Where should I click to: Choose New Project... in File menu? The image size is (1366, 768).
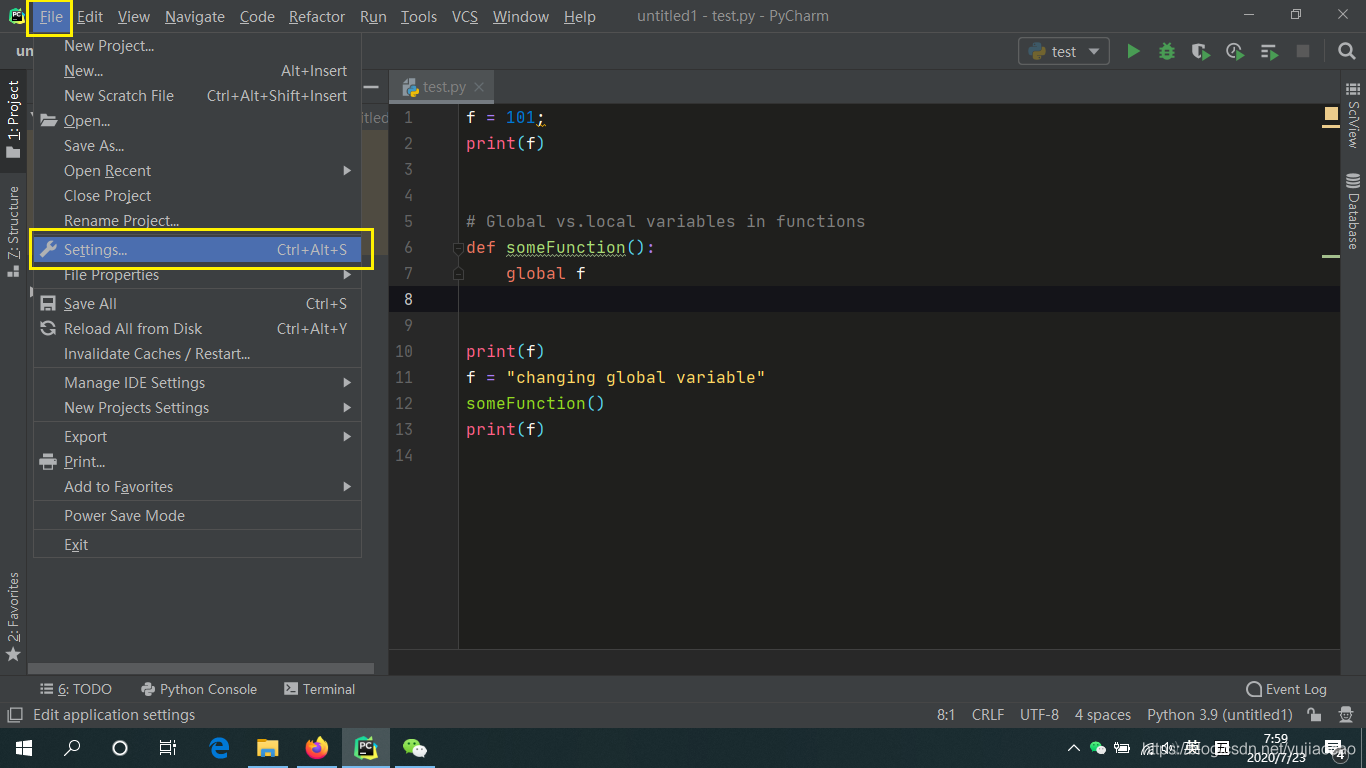pyautogui.click(x=198, y=46)
